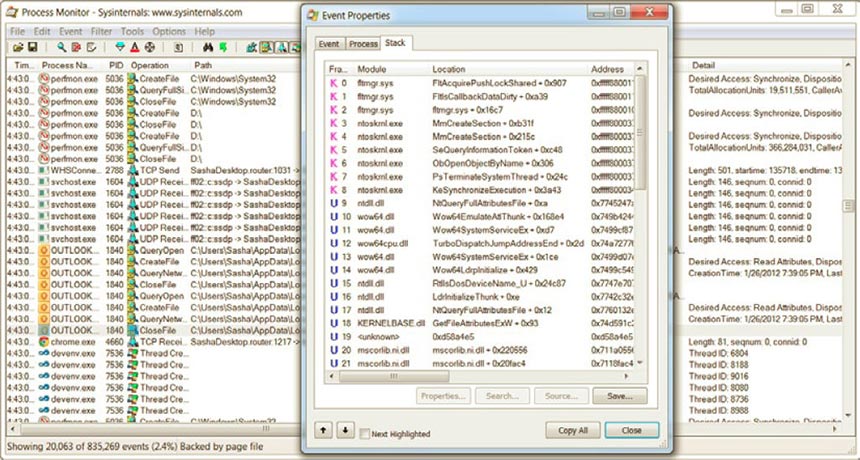The image size is (860, 460).
Task: Toggle Capture with the magnifier icon
Action: point(61,48)
